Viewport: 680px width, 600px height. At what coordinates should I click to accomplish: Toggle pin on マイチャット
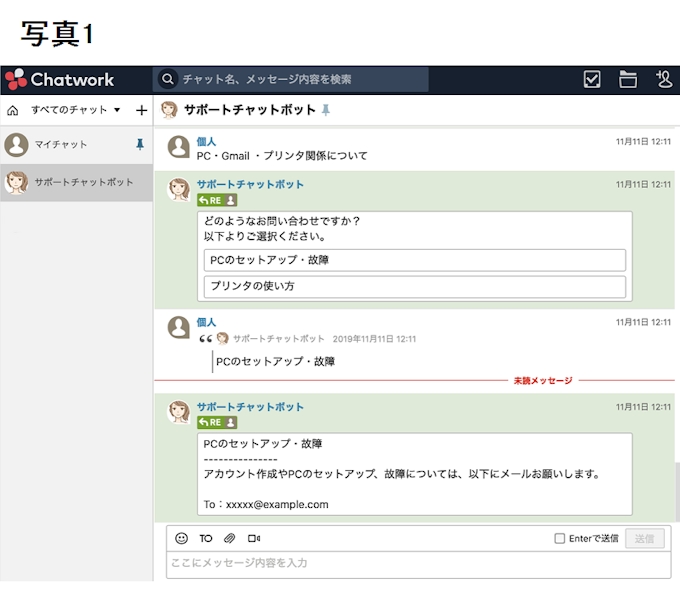139,145
